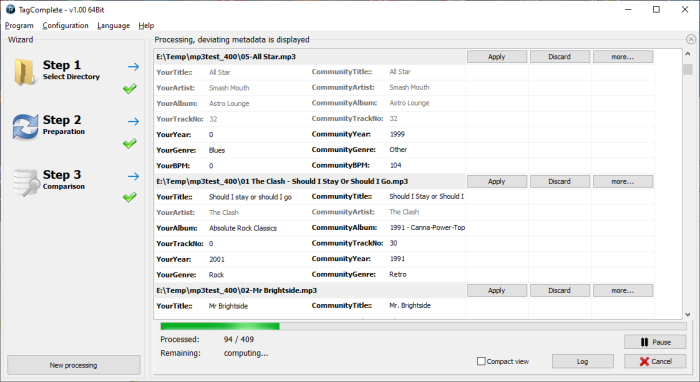Apply community metadata to All Star.mp3

coord(496,57)
